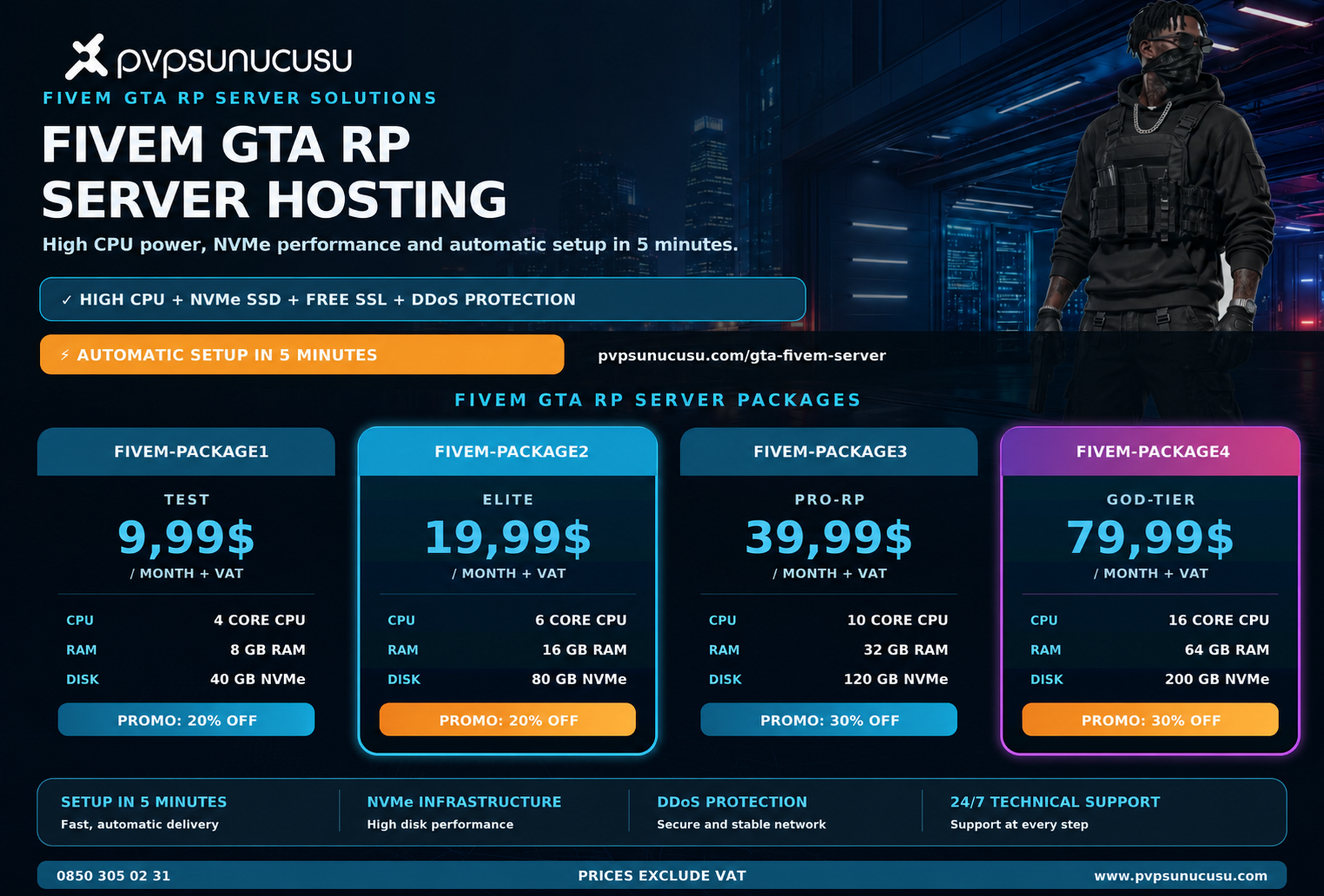Click the phone number 0850 305 02 31
Image resolution: width=1324 pixels, height=896 pixels.
[113, 876]
